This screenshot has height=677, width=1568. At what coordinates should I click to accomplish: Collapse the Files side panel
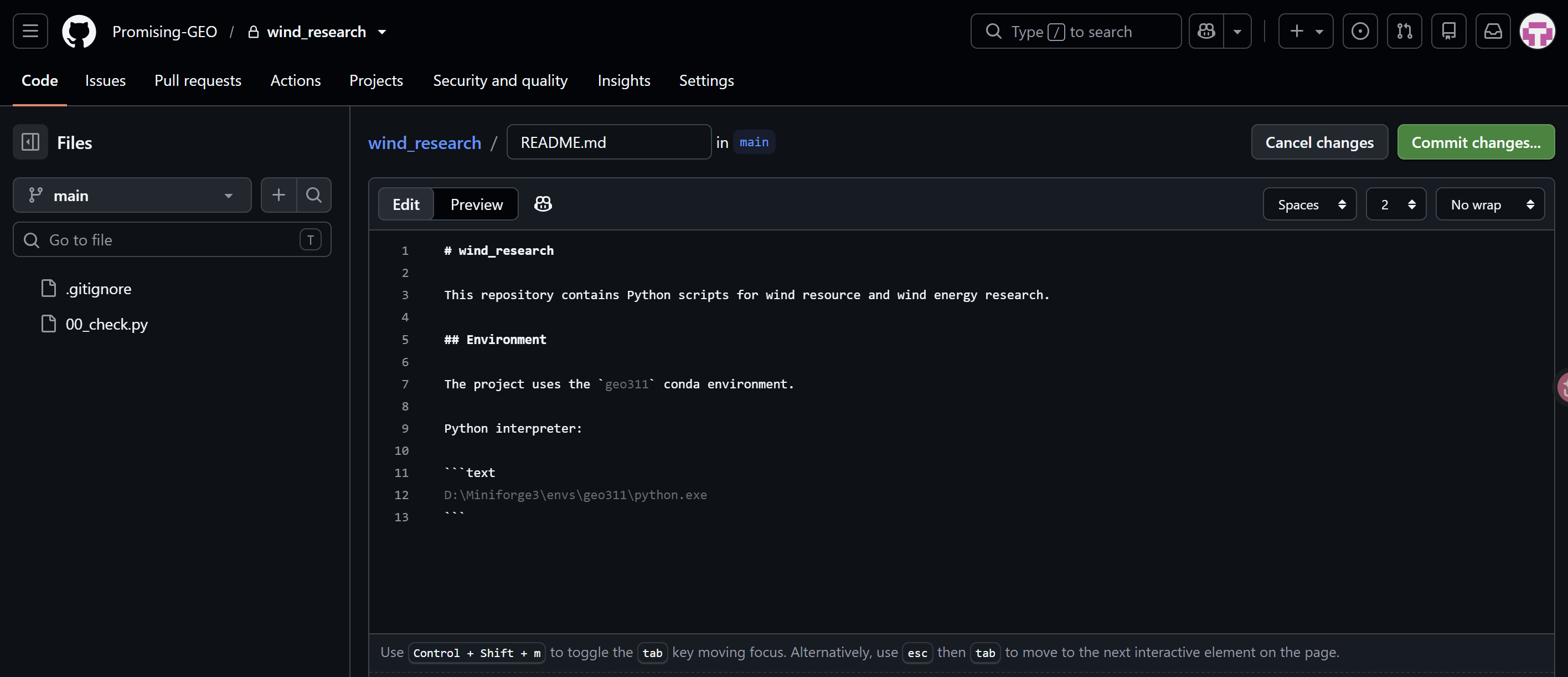(x=30, y=142)
